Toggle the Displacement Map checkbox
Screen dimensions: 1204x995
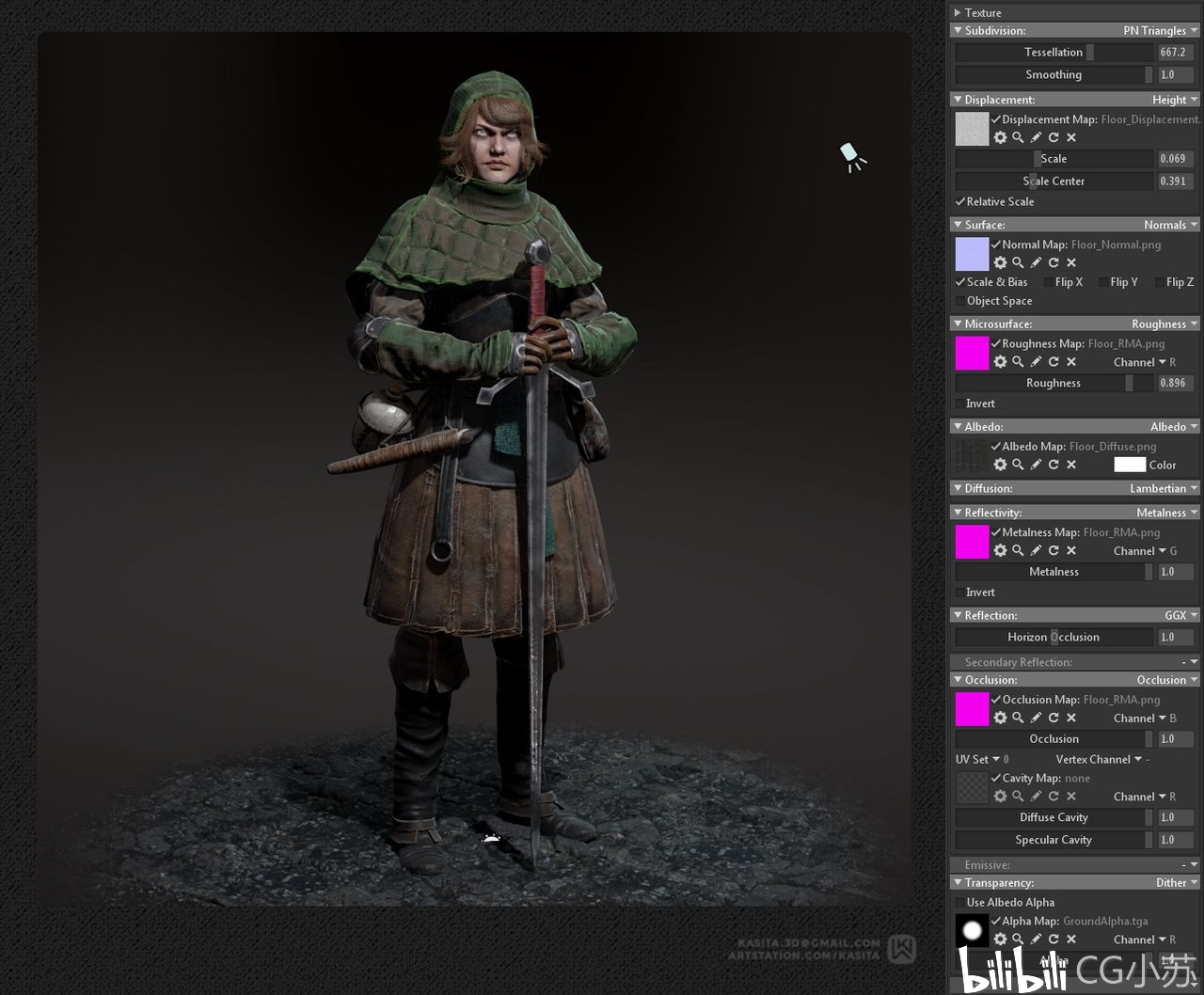click(x=996, y=119)
